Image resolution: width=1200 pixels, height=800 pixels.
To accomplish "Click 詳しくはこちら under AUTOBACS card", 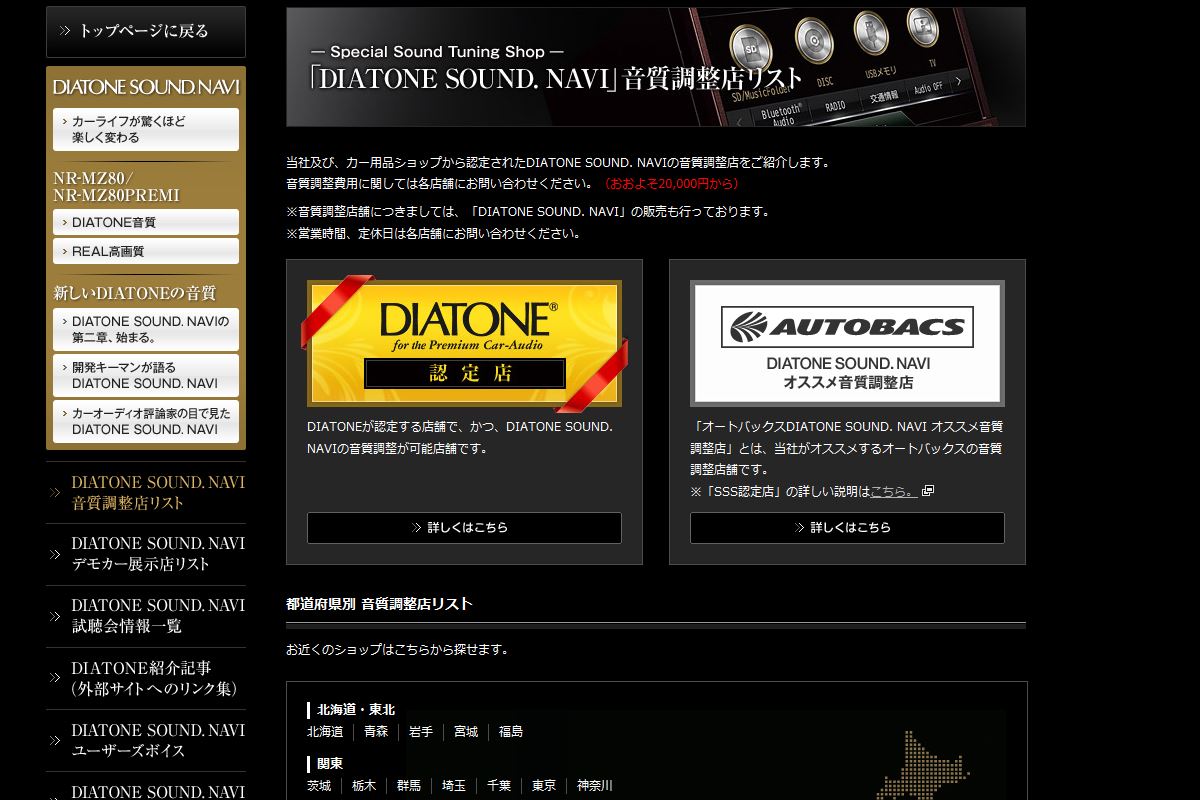I will coord(847,528).
